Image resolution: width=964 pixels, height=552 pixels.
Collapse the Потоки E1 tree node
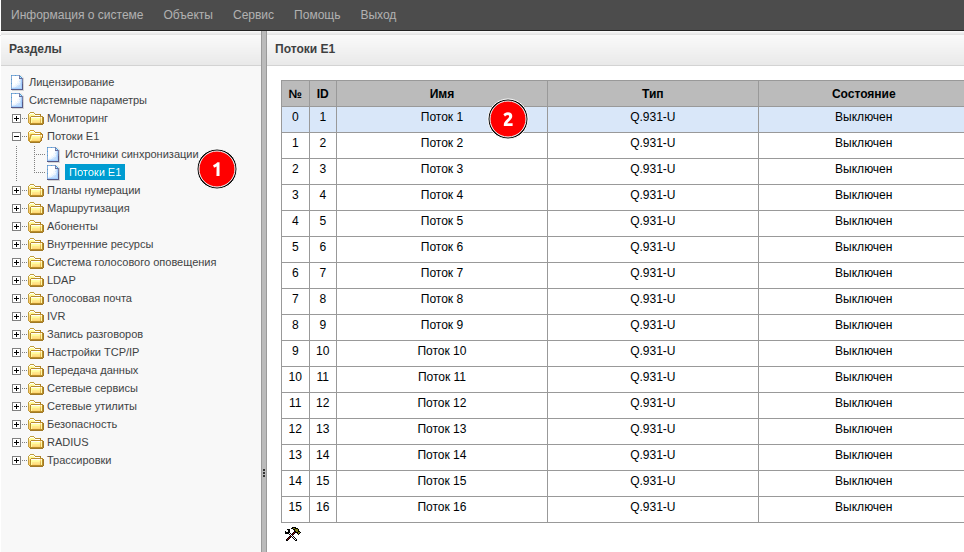point(16,136)
